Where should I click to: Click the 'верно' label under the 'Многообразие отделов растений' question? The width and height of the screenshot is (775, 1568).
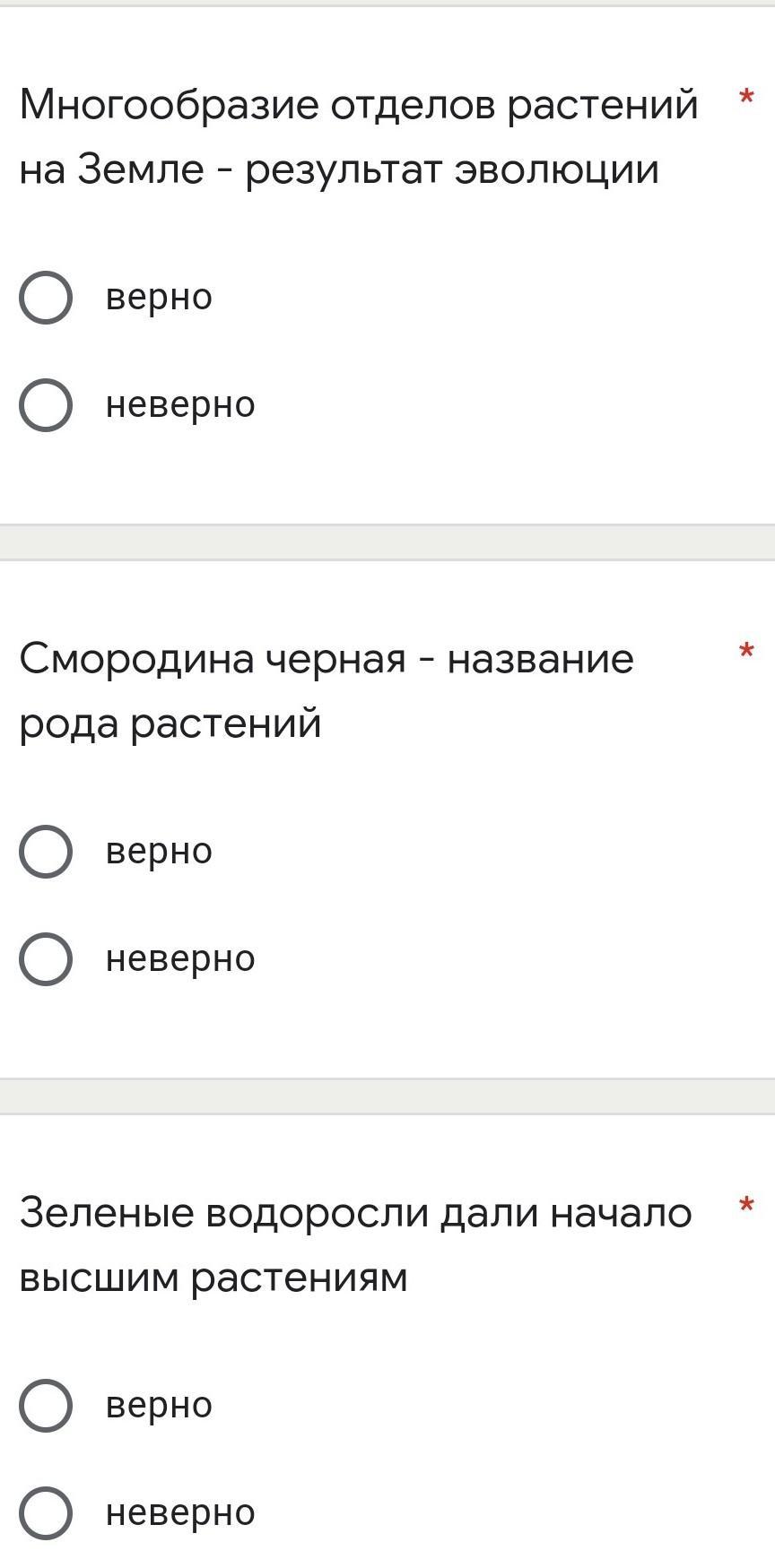click(159, 298)
